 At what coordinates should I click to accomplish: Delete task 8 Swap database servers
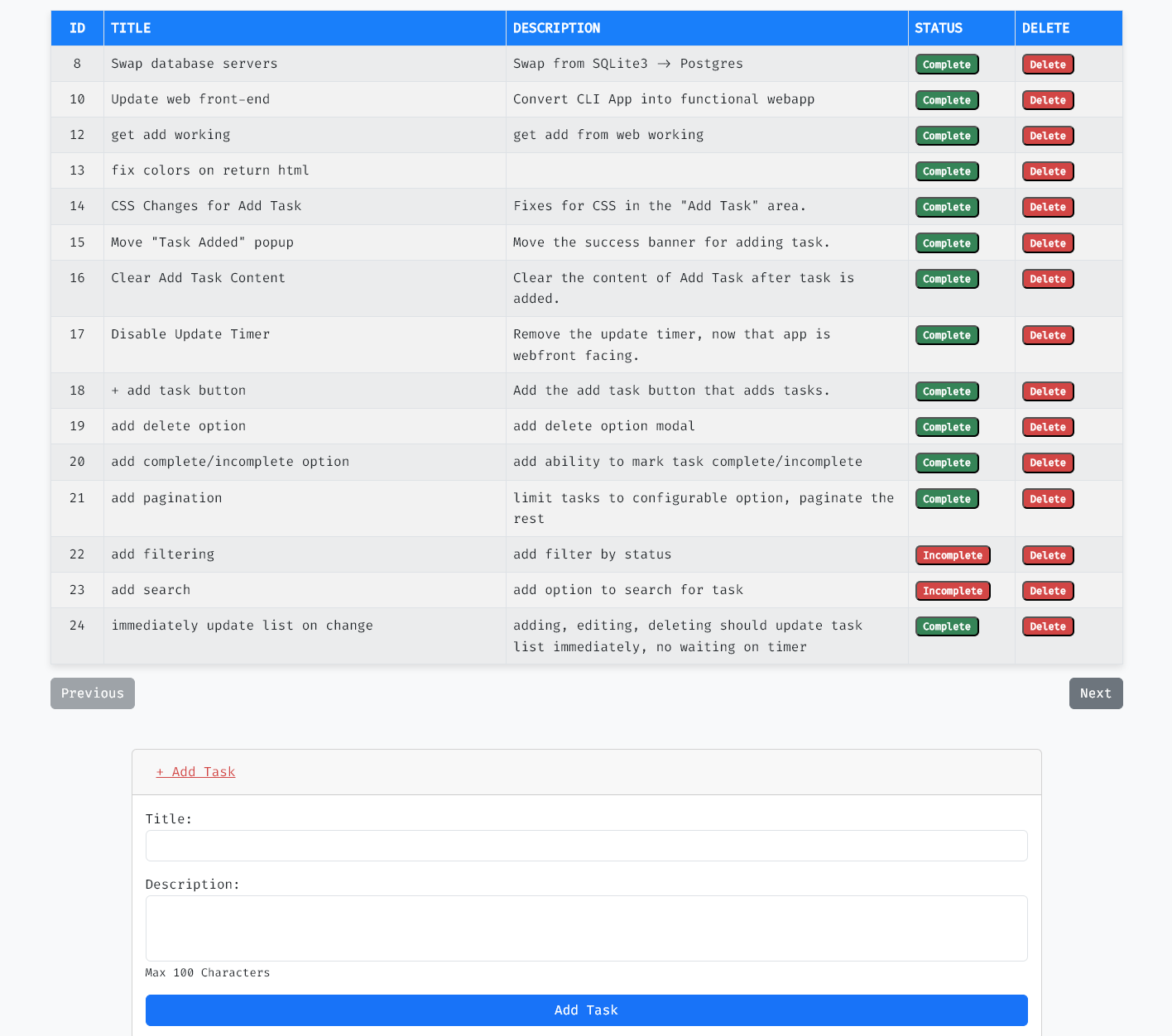(1048, 65)
